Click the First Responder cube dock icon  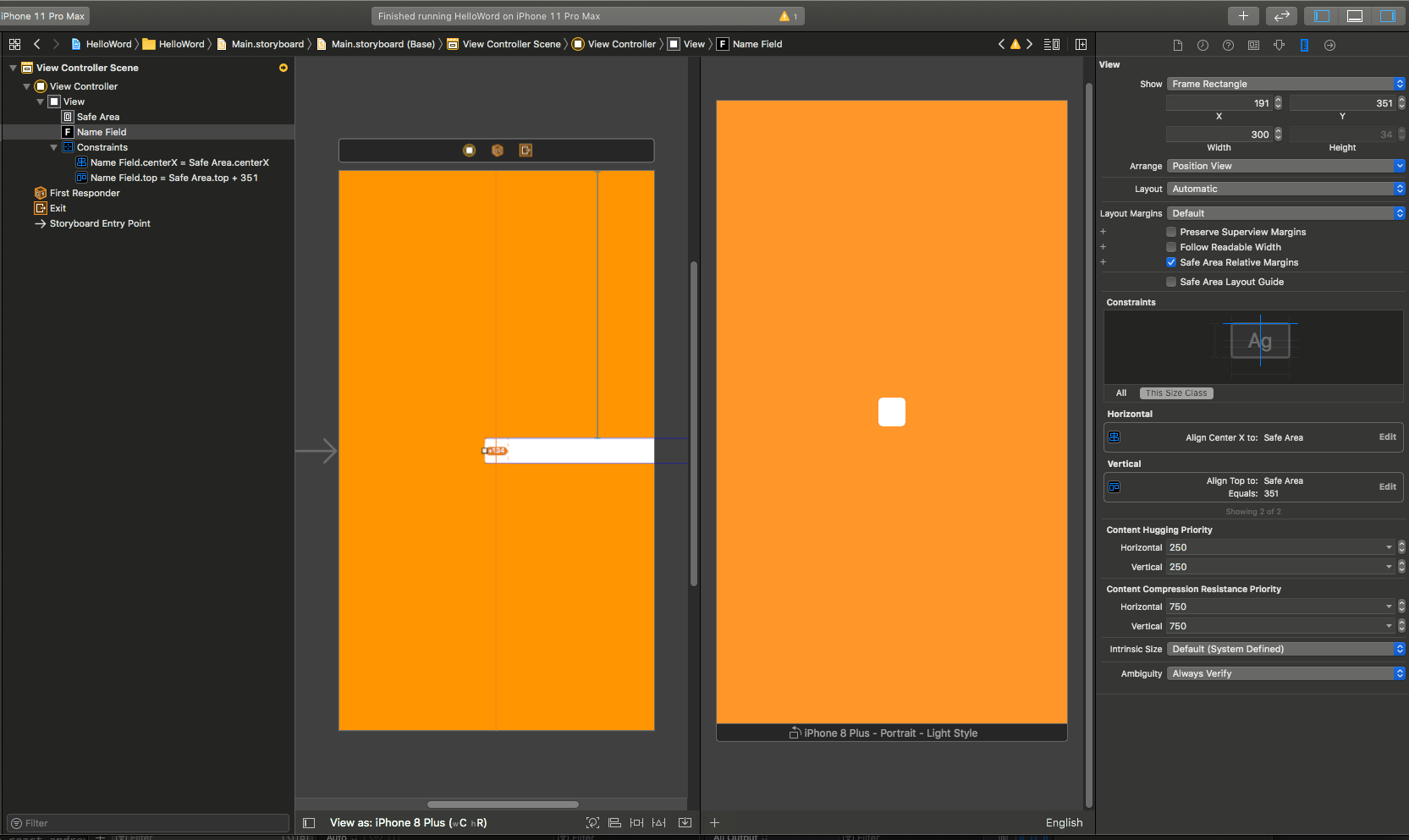[x=498, y=150]
